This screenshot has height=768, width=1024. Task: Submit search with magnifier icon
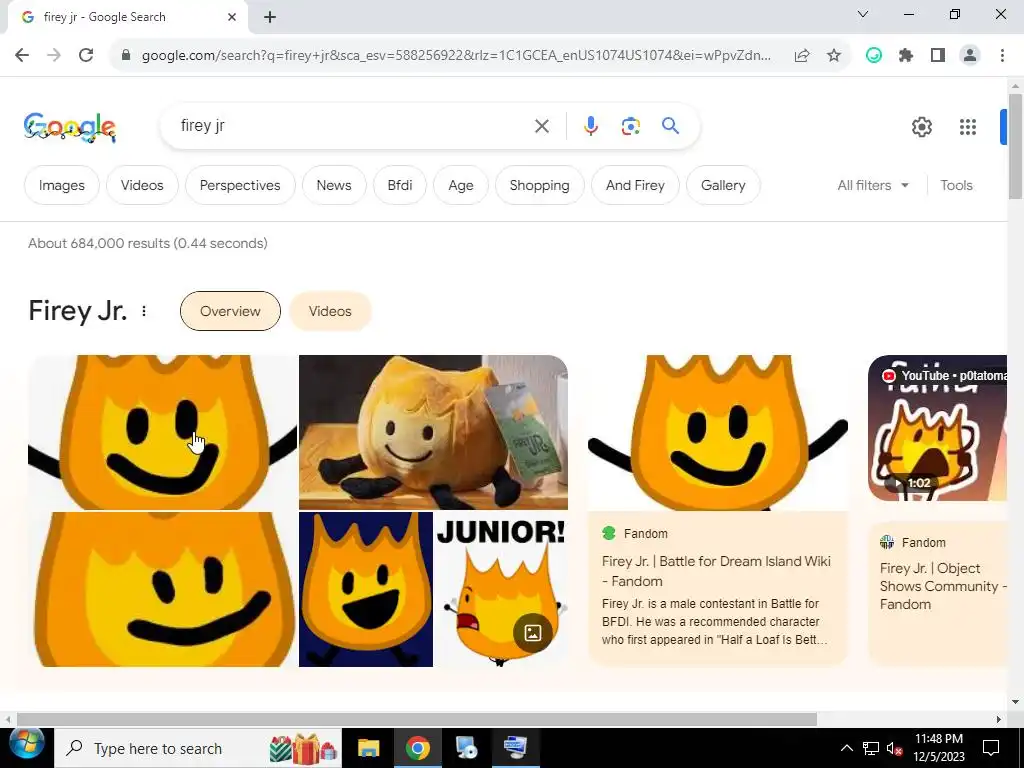(x=671, y=125)
